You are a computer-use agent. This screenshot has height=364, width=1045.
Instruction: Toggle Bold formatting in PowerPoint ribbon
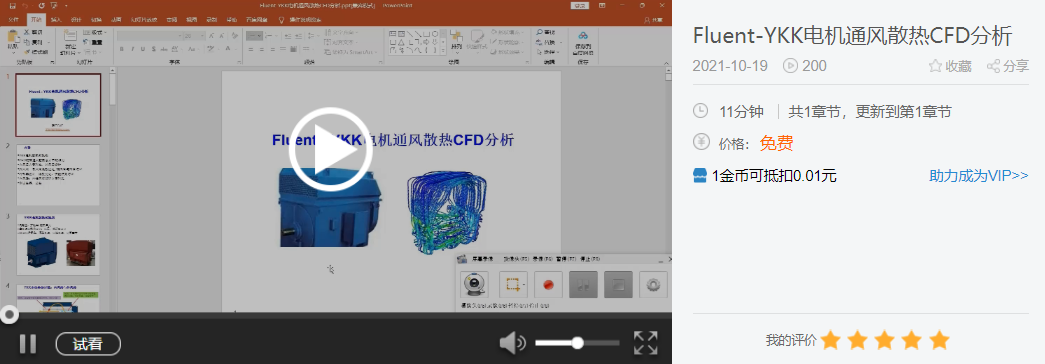tap(121, 49)
